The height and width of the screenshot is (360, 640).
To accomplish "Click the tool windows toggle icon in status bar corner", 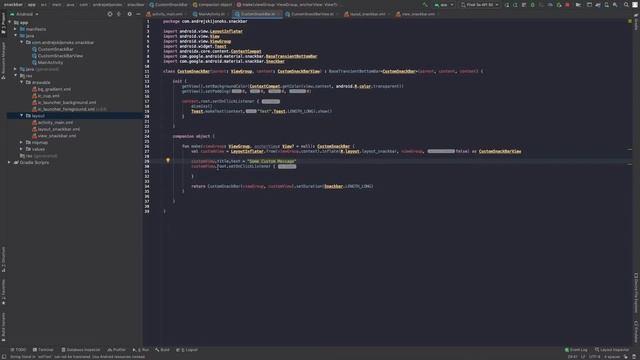I will [x=3, y=357].
